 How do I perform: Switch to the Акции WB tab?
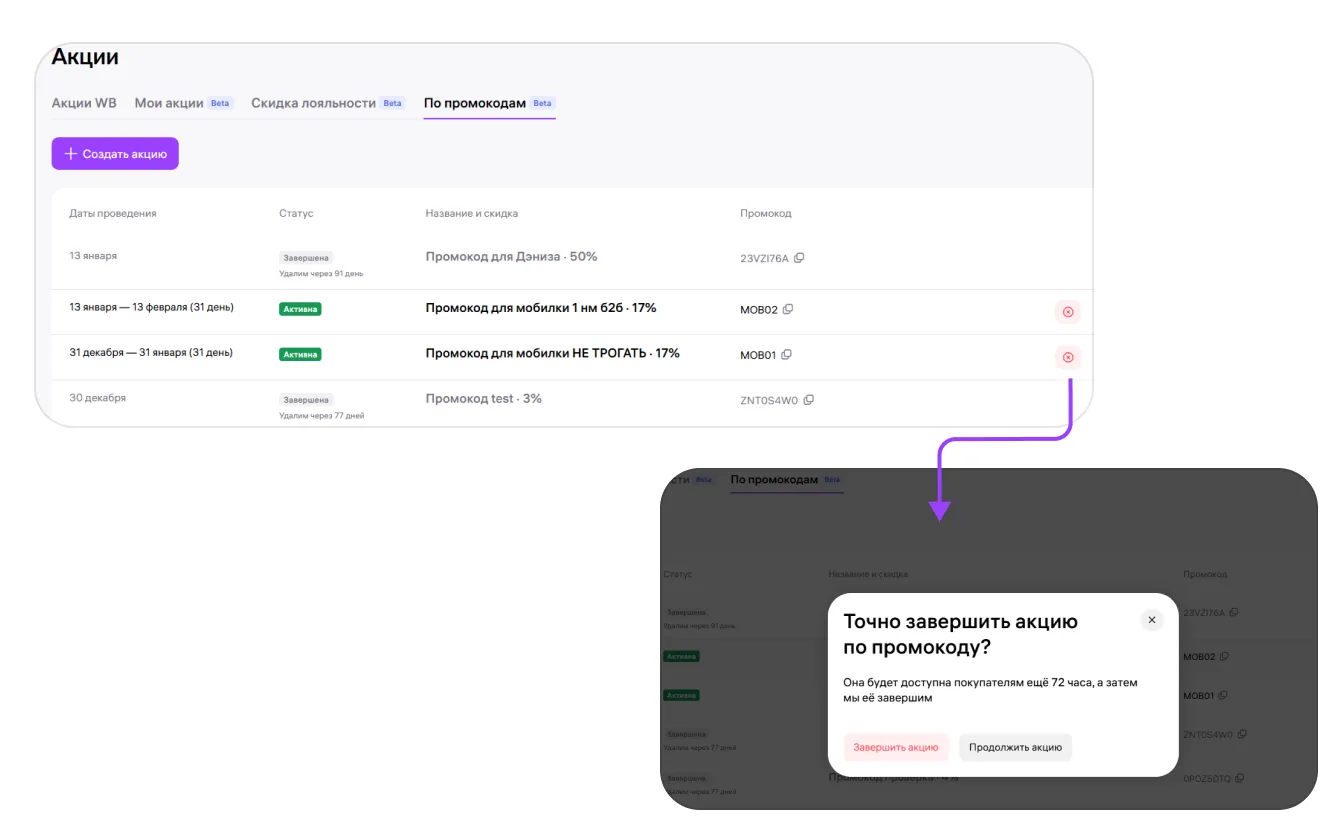[x=84, y=103]
